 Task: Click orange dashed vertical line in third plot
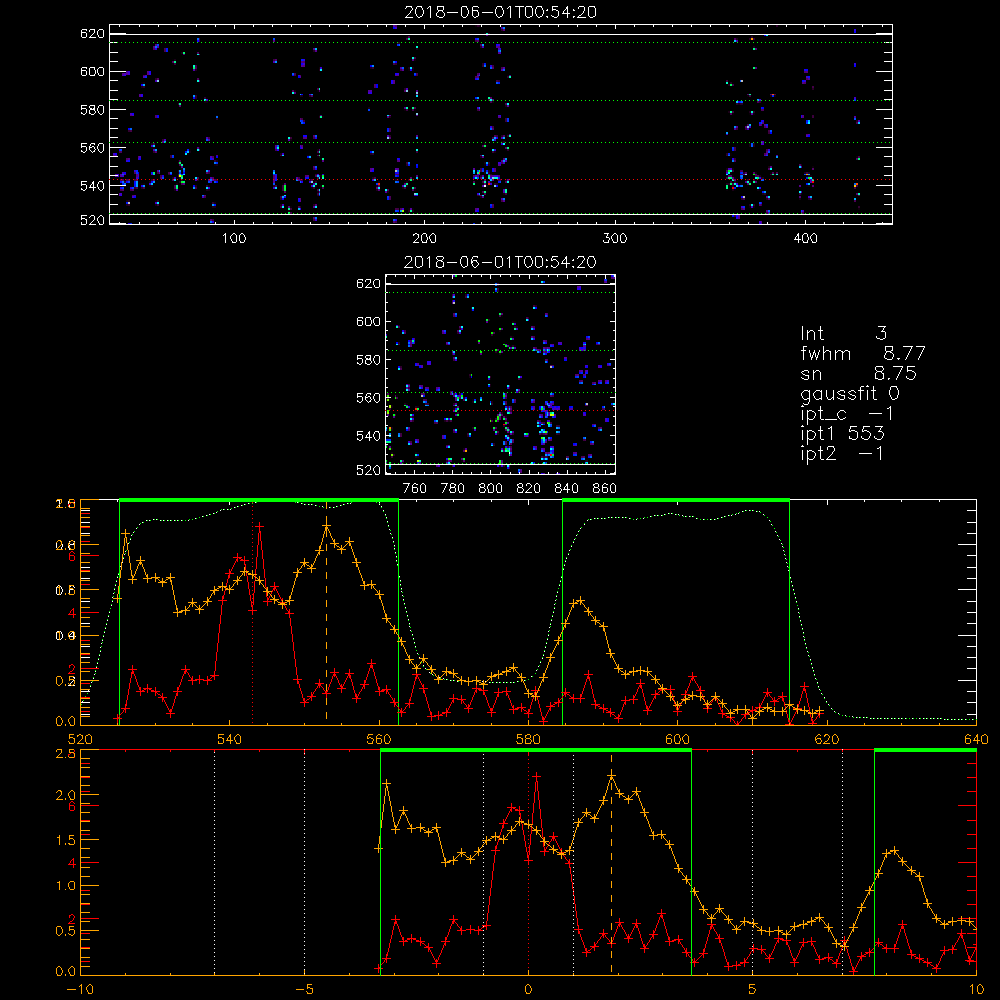(x=327, y=612)
